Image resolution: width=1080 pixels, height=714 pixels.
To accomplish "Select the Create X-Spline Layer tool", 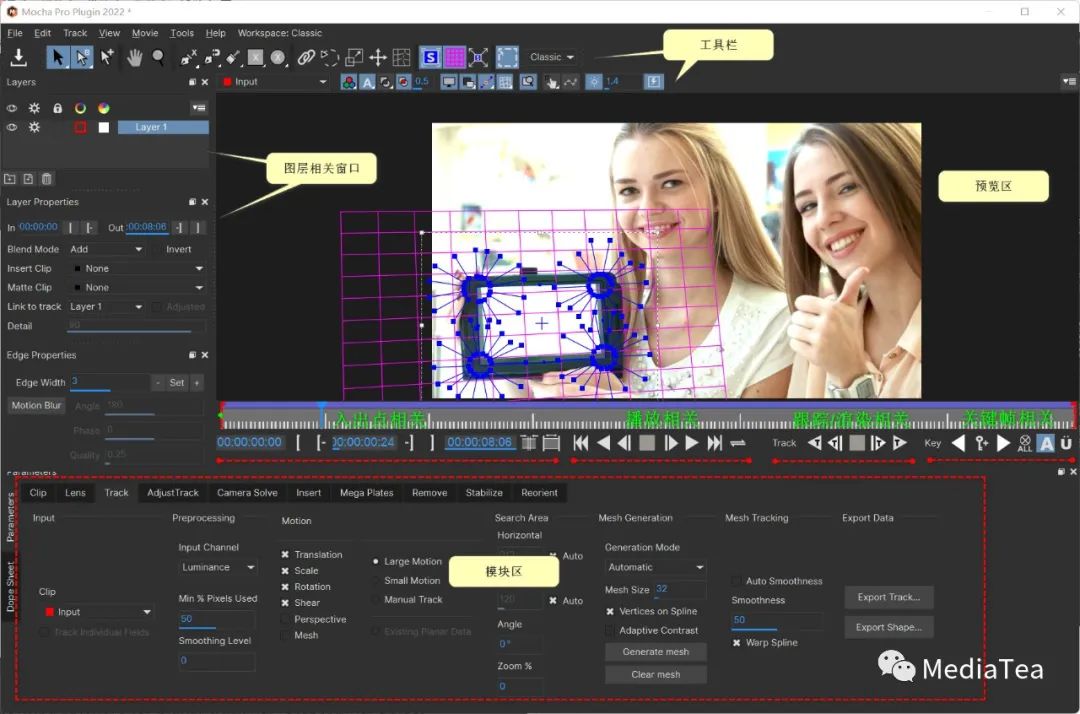I will click(188, 58).
